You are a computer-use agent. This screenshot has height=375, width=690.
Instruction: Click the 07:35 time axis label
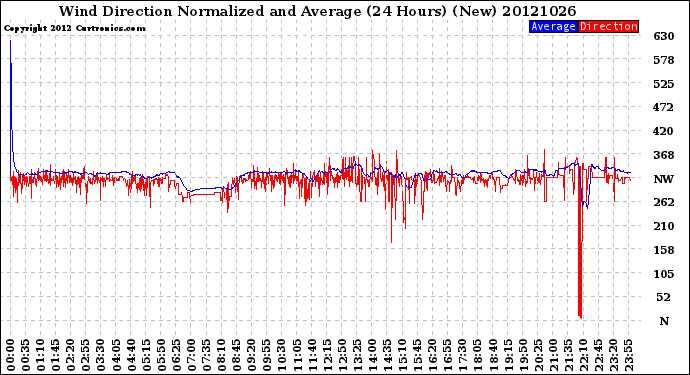(x=206, y=355)
